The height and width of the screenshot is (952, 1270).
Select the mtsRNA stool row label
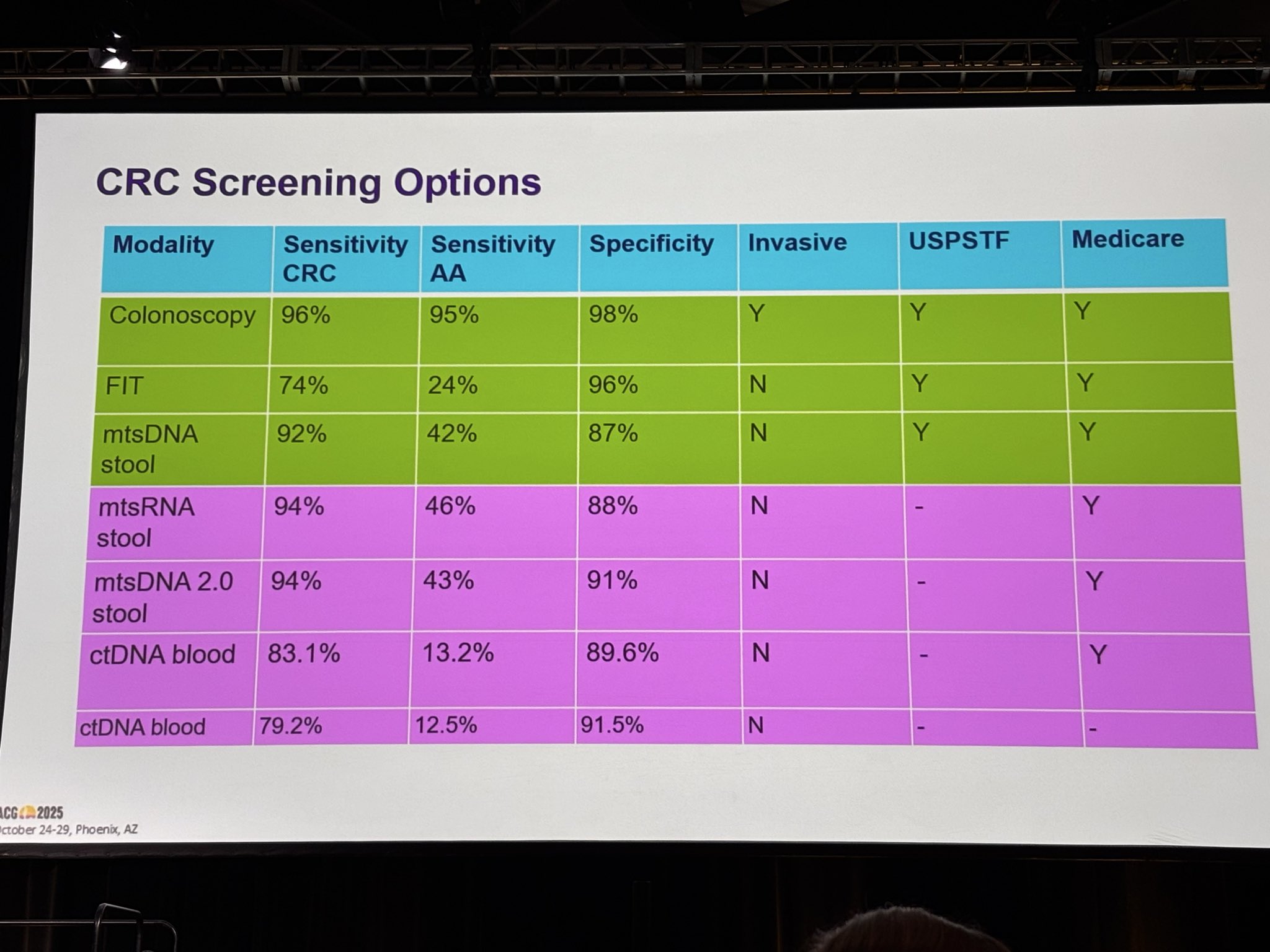tap(146, 522)
